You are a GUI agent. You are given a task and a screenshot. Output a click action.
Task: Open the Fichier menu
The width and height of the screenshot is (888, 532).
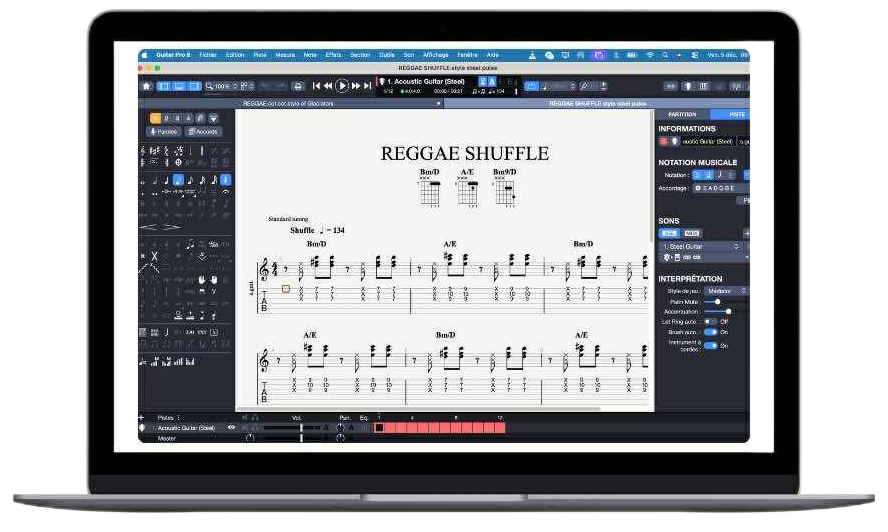208,55
